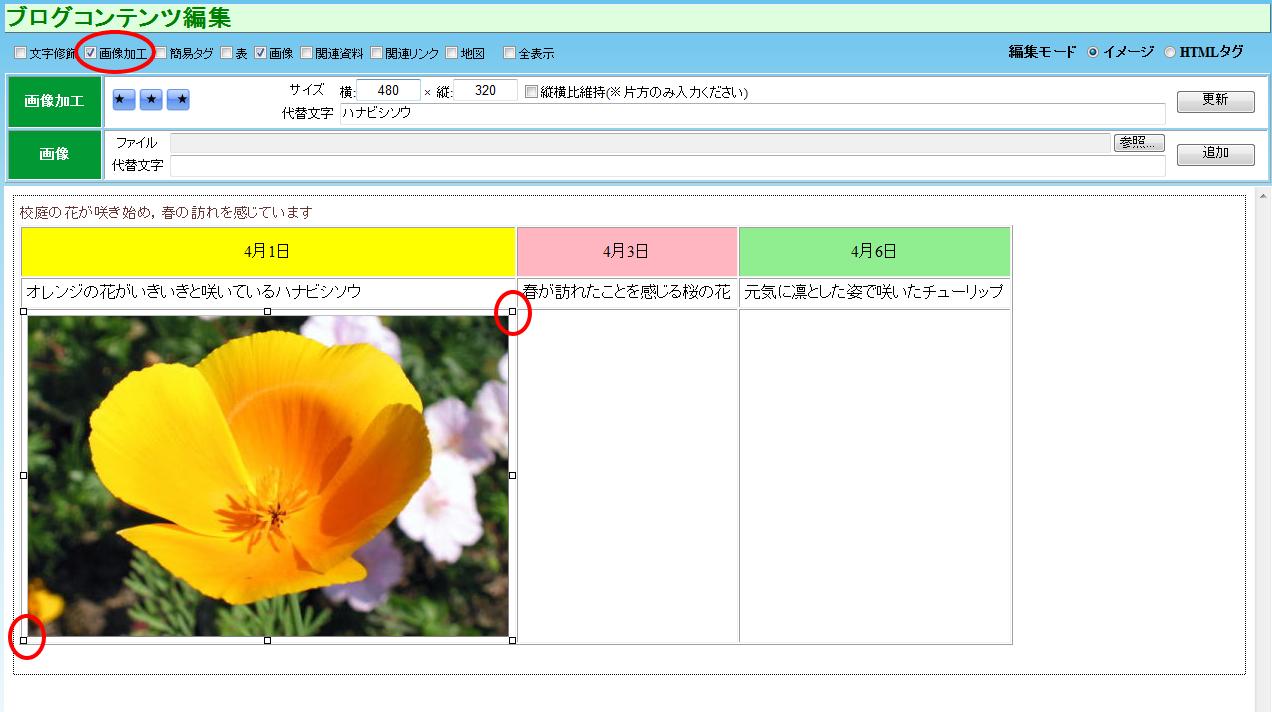The width and height of the screenshot is (1272, 712).
Task: Switch to HTMLタグ editing mode
Action: pos(1170,52)
